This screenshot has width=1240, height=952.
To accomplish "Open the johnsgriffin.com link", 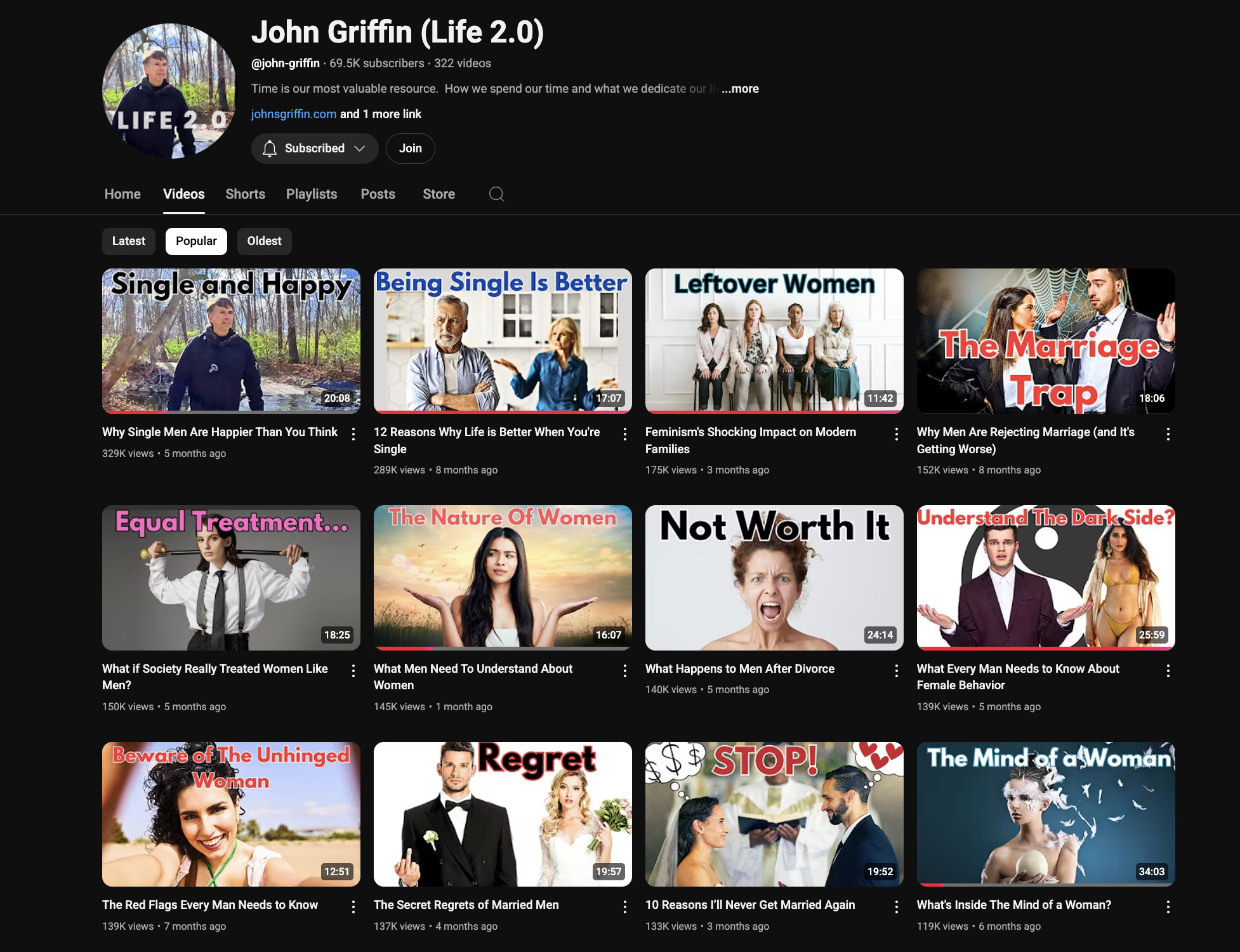I will point(293,114).
